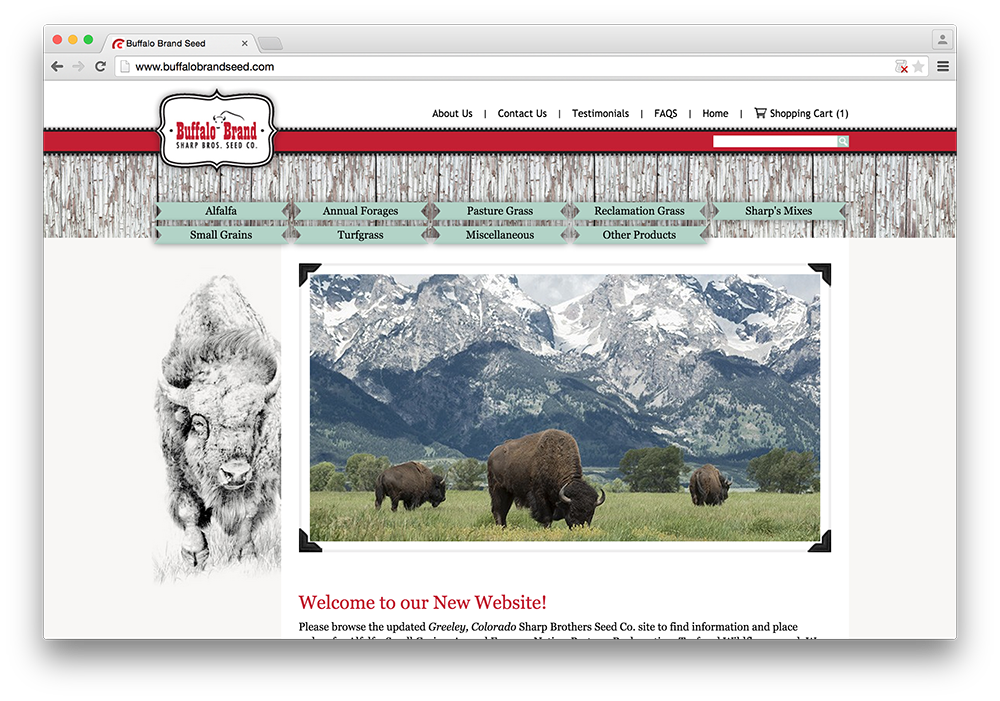The height and width of the screenshot is (701, 1000).
Task: Go to Sharp's Mixes
Action: [778, 211]
